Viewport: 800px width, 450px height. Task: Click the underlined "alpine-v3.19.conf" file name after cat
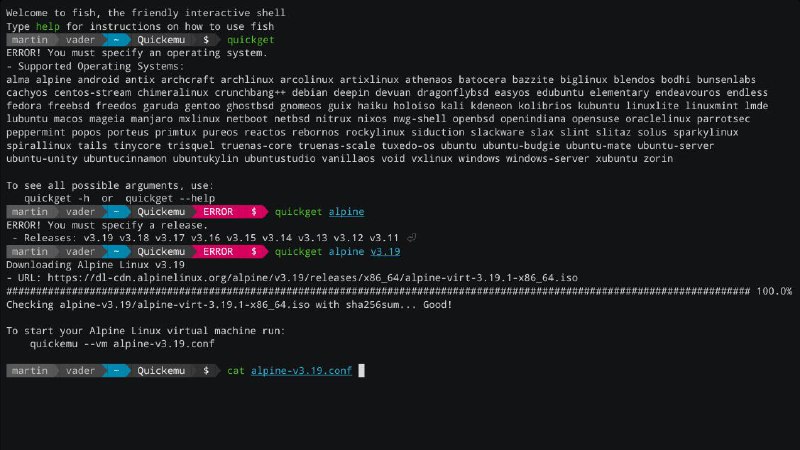pos(301,371)
